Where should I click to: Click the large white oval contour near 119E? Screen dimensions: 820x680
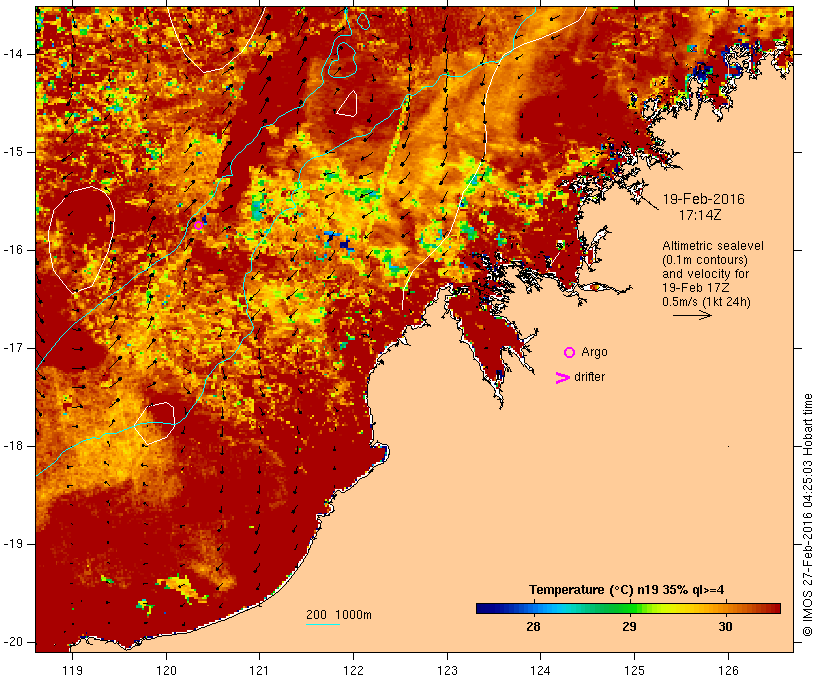pyautogui.click(x=82, y=240)
